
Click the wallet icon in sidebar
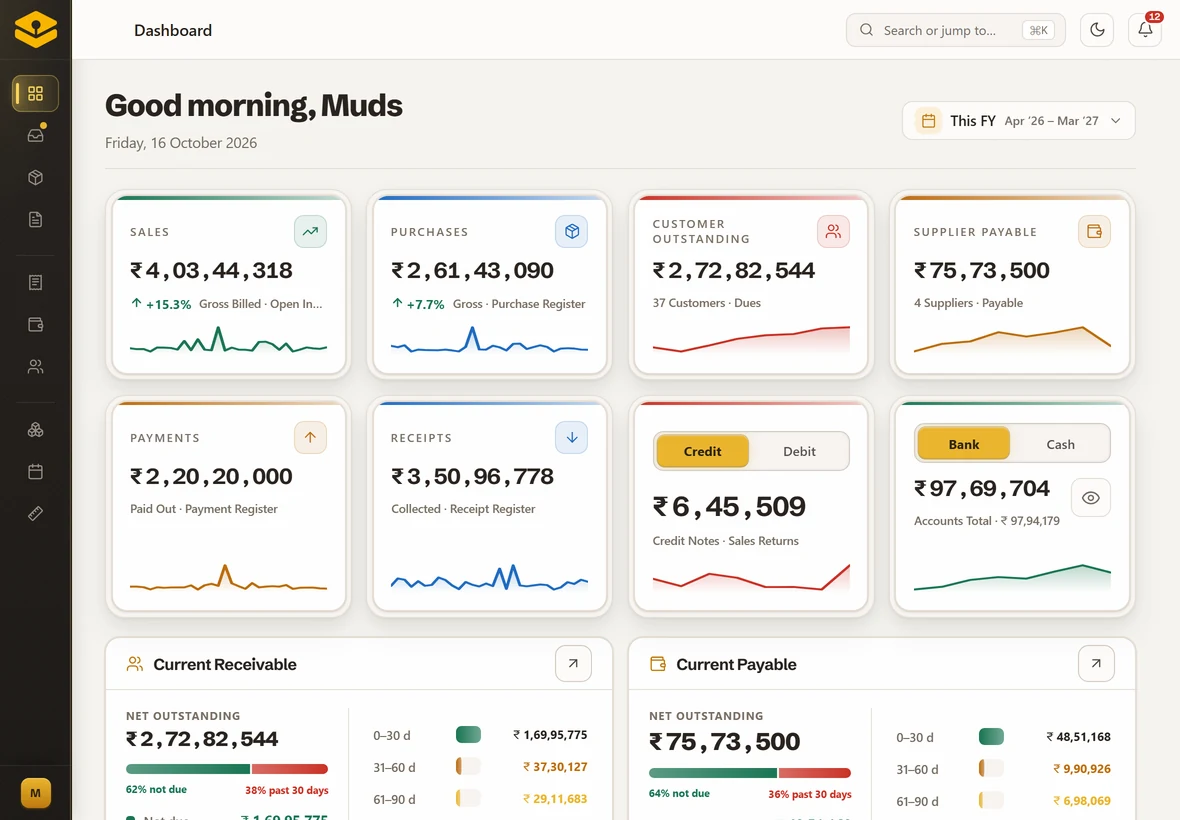(35, 324)
